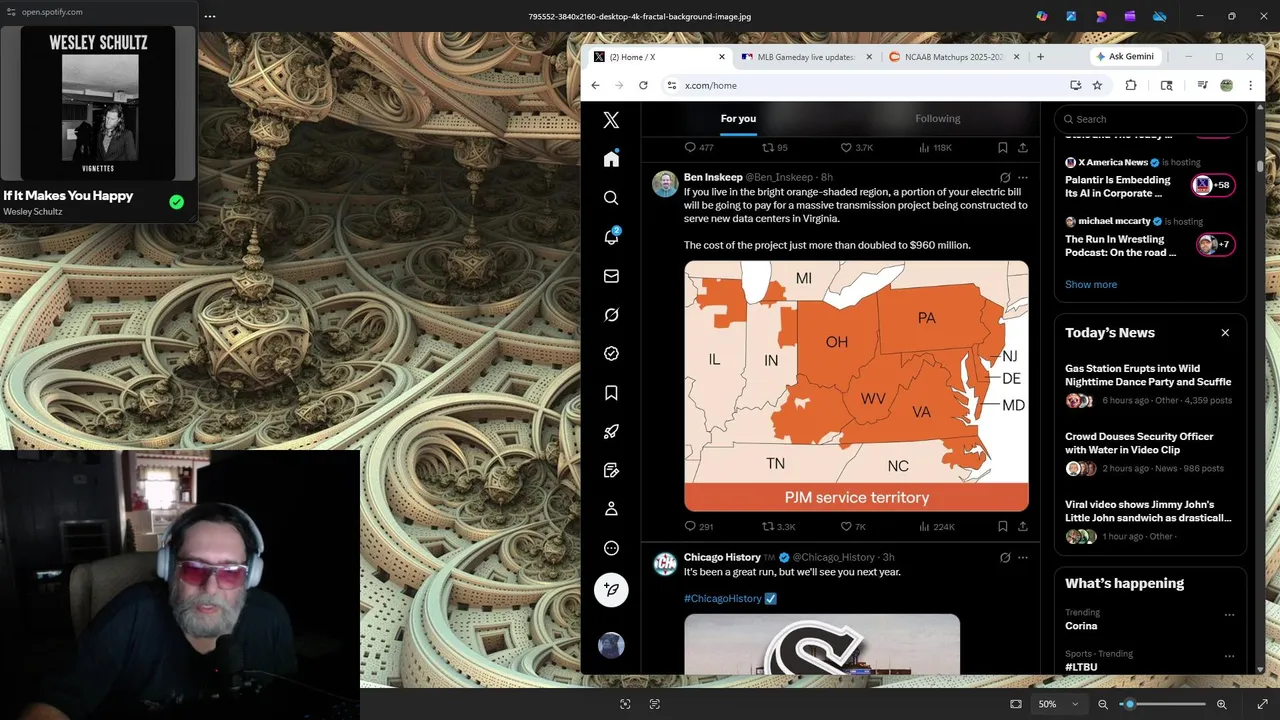Open Bookmarks icon in X sidebar
The height and width of the screenshot is (720, 1280).
click(x=611, y=393)
